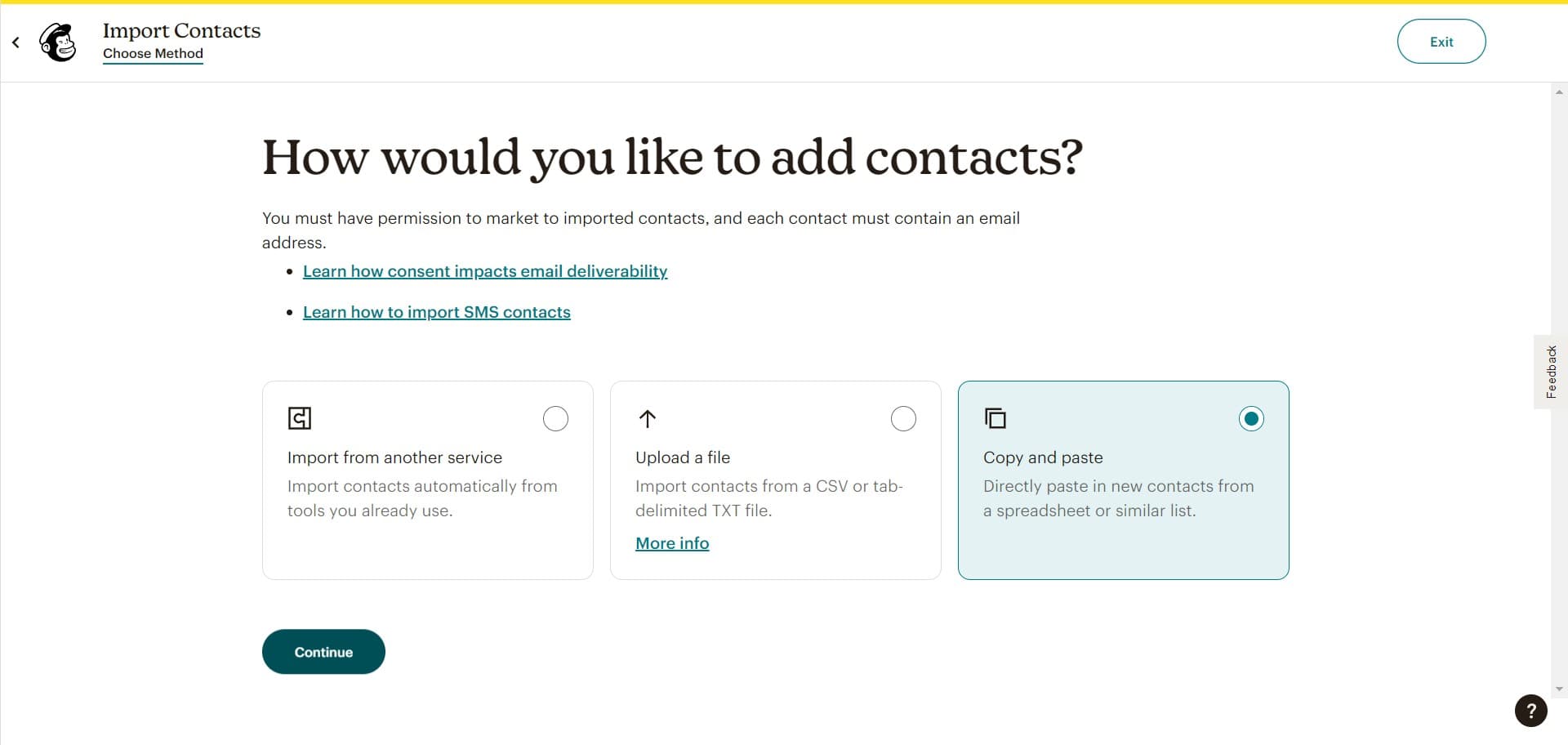Click More info under Upload a file
1568x745 pixels.
[x=672, y=543]
